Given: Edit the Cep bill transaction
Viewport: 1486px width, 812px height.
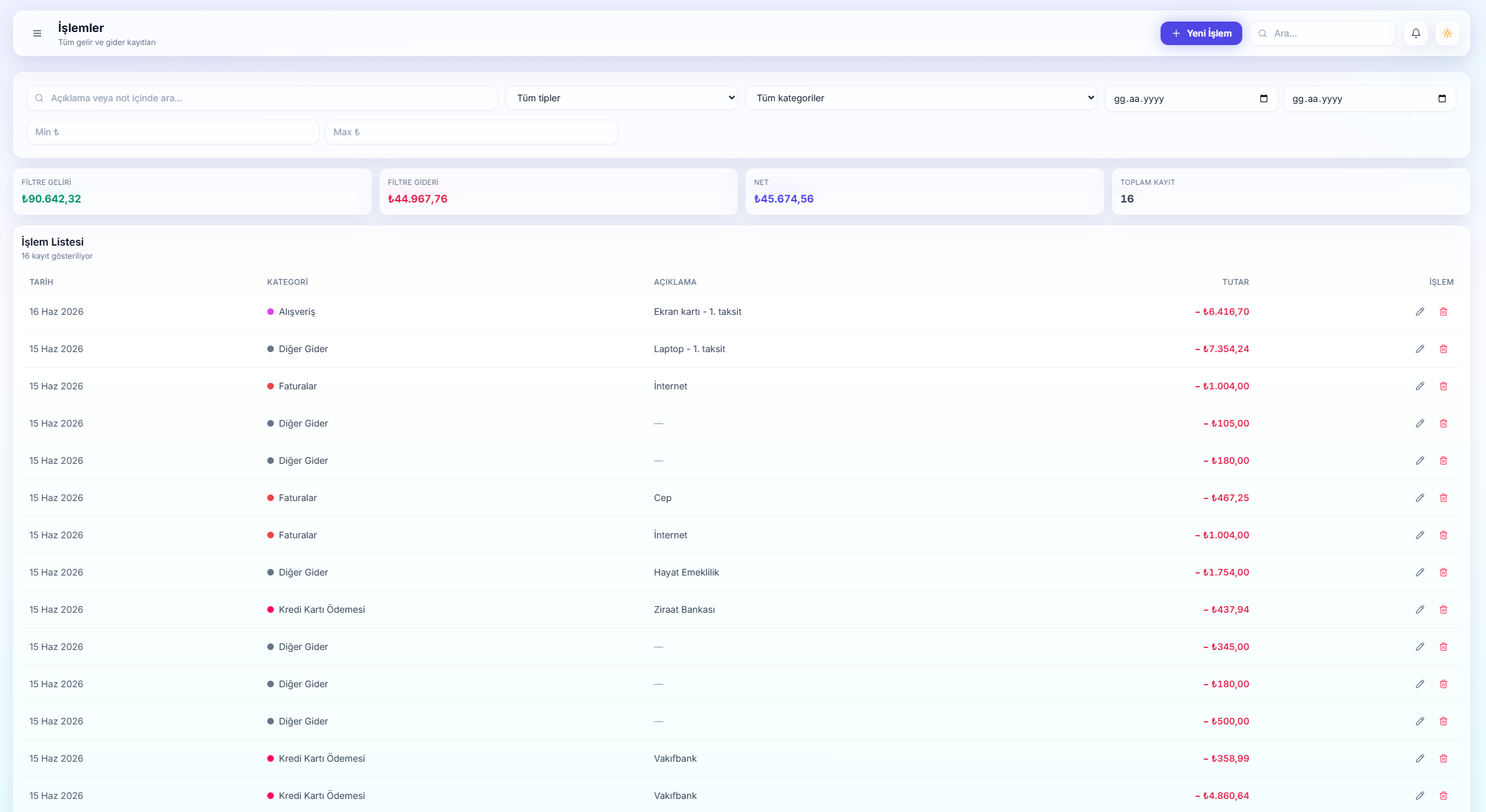Looking at the screenshot, I should (x=1419, y=498).
